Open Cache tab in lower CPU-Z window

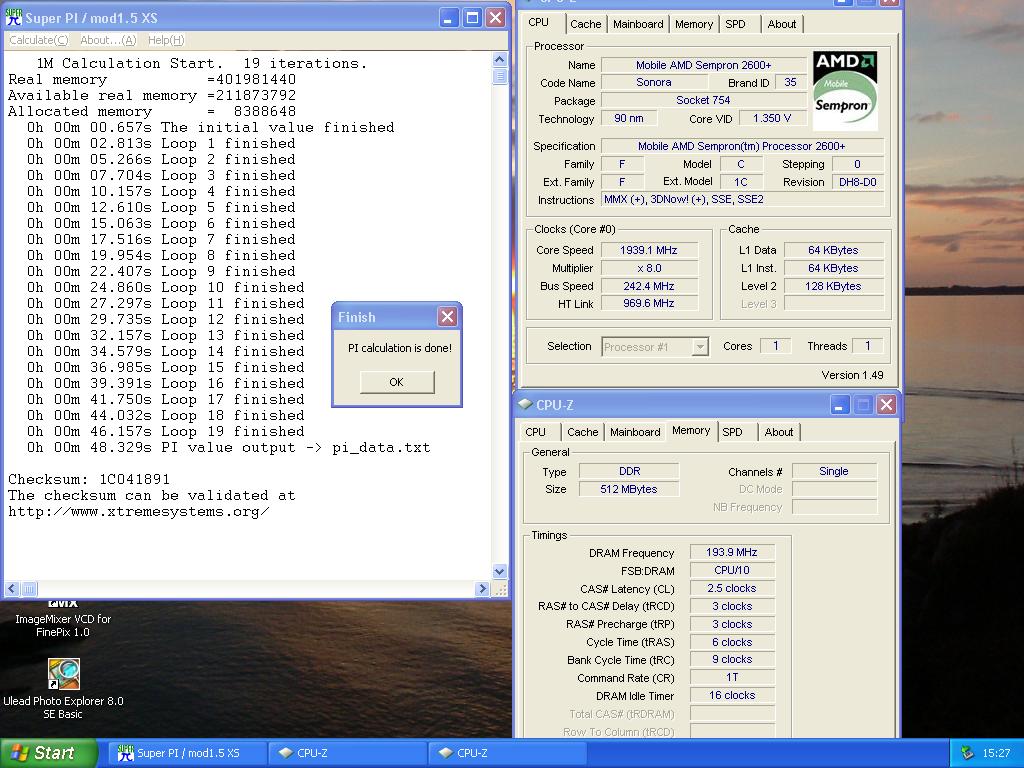[583, 432]
